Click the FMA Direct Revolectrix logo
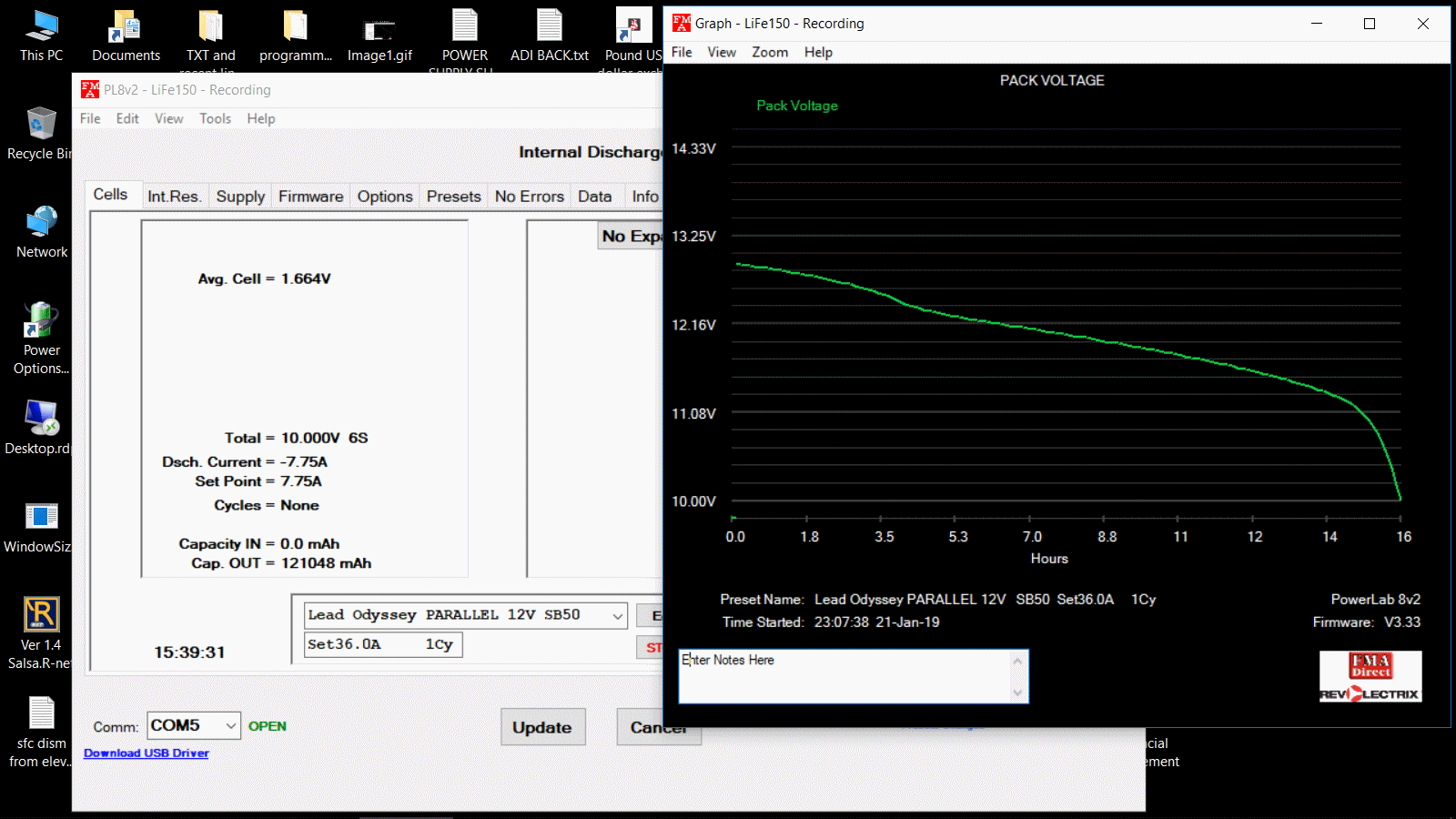Screen dimensions: 1456x819 [1370, 676]
